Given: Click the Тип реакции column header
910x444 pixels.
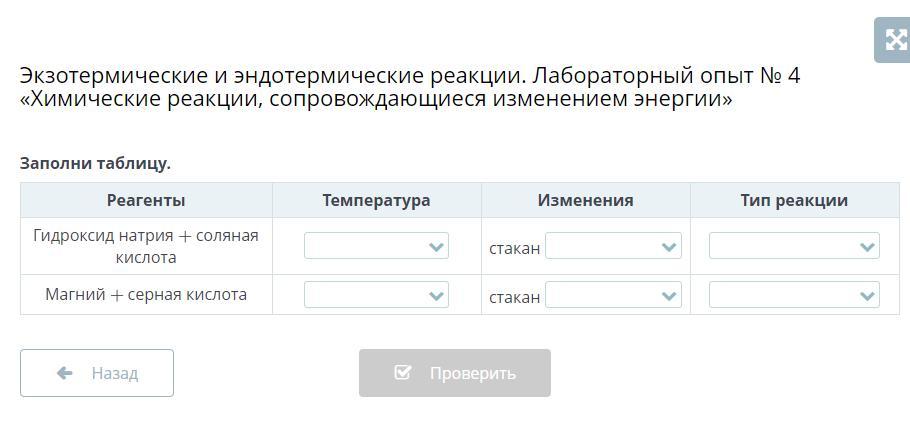Looking at the screenshot, I should [794, 200].
